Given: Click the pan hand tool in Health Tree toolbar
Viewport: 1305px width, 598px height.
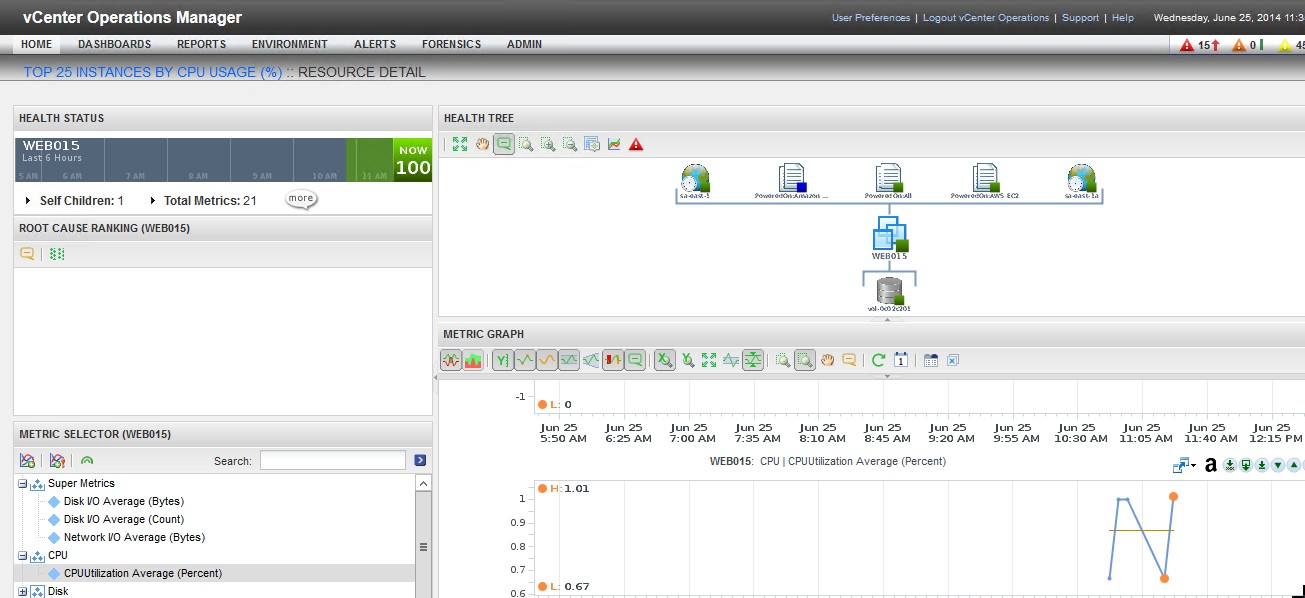Looking at the screenshot, I should pos(482,144).
